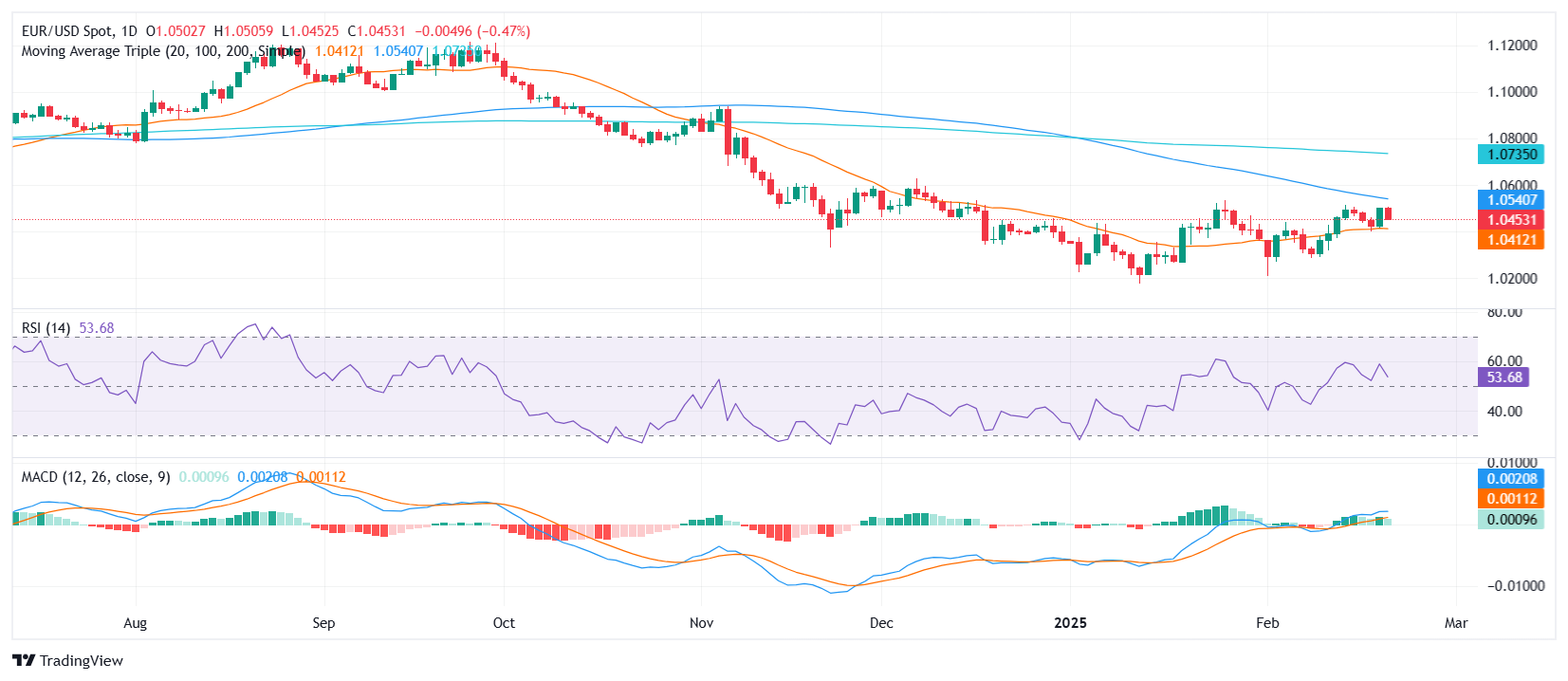The height and width of the screenshot is (681, 1568).
Task: Click the 2025 label on time axis
Action: tap(1070, 623)
